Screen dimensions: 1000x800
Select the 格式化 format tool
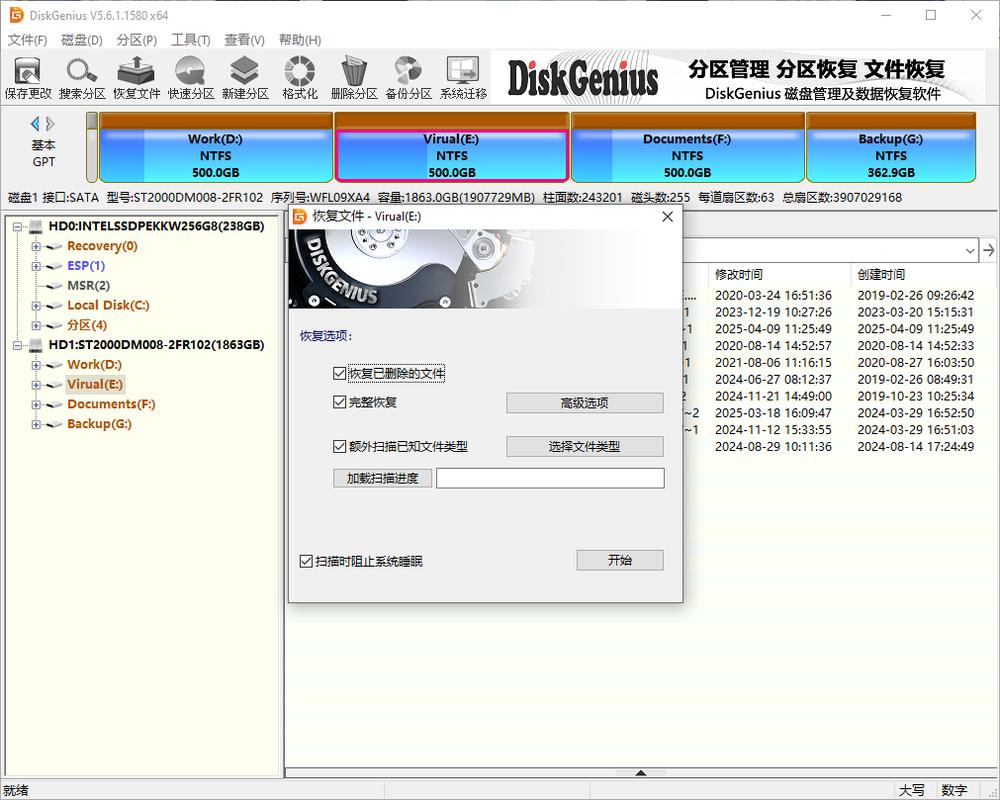[298, 77]
